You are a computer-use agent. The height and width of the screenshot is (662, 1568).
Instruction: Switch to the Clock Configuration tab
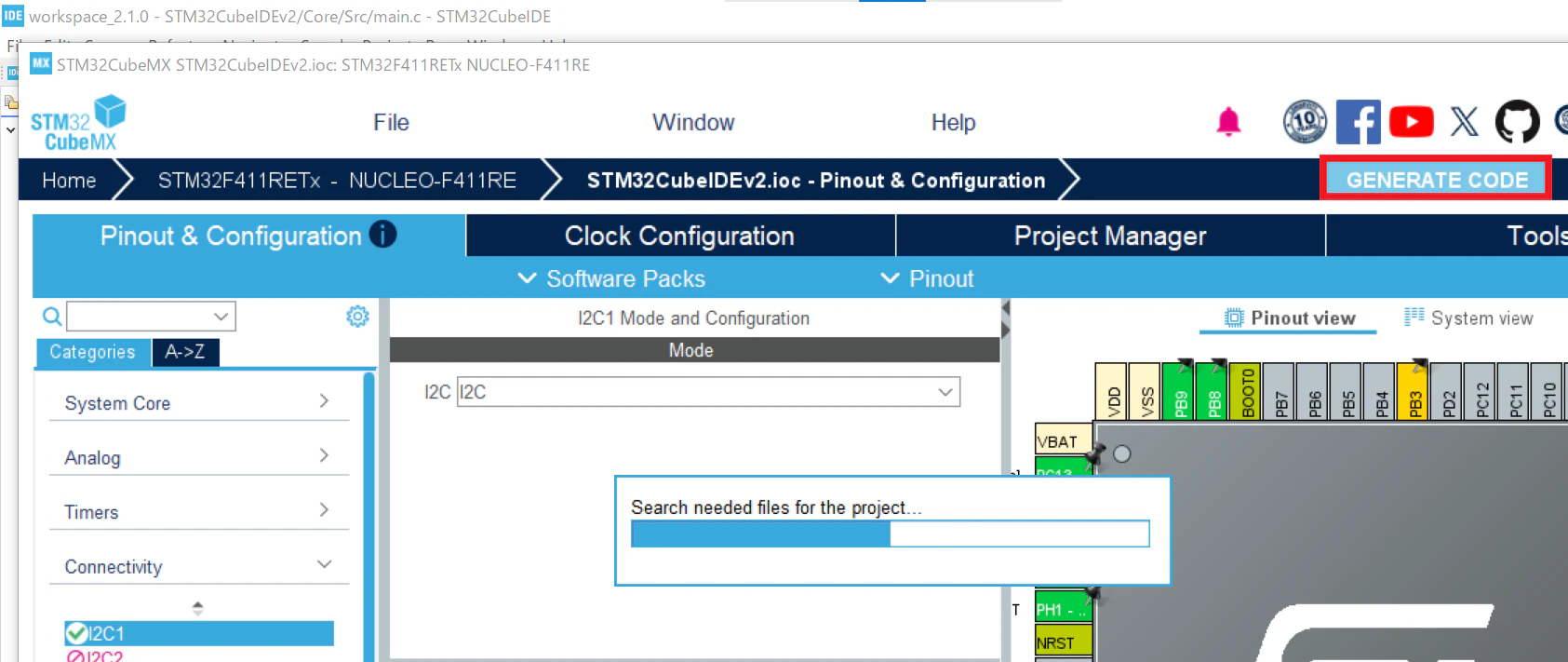pos(679,236)
